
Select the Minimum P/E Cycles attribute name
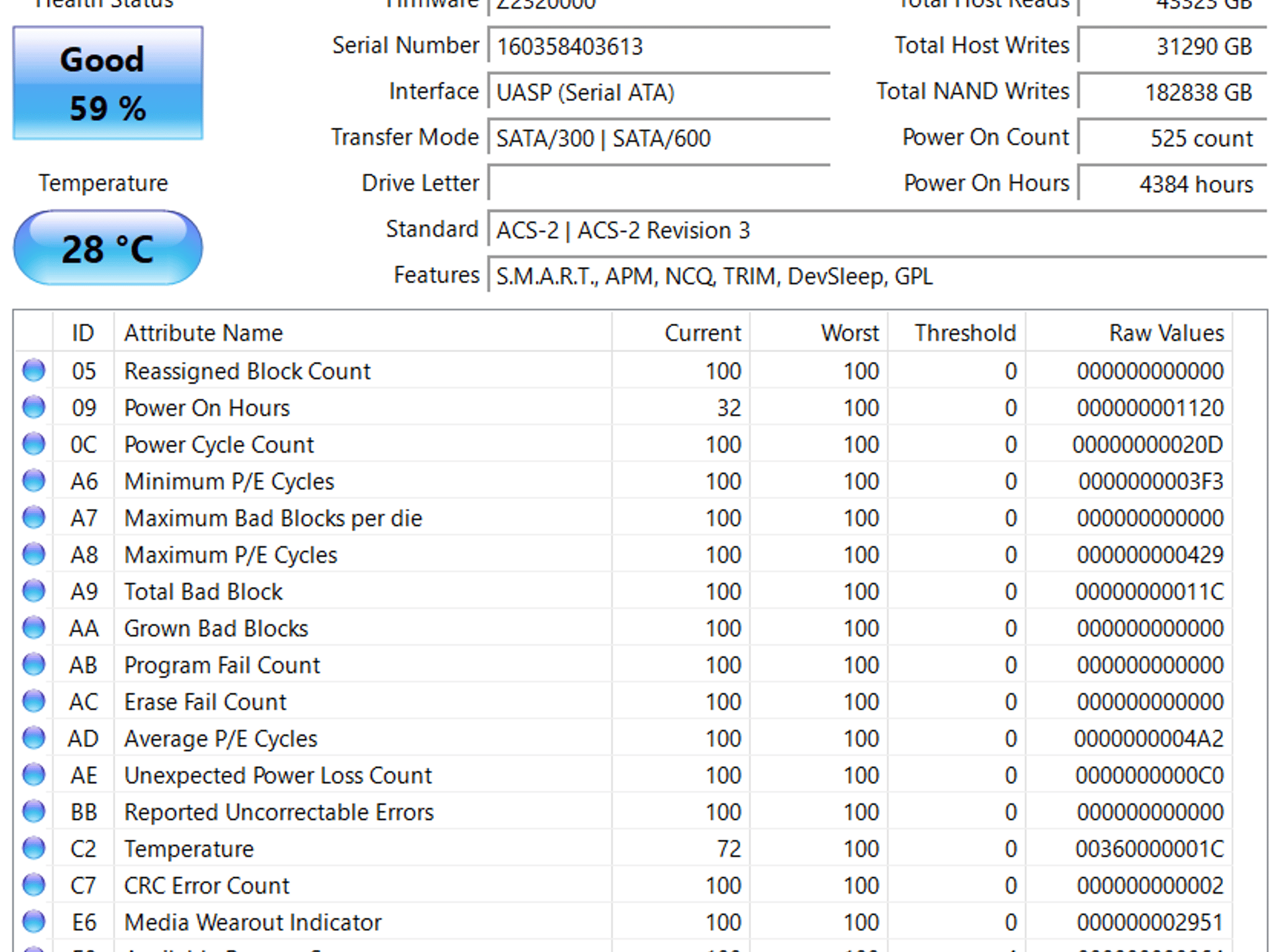click(x=229, y=481)
